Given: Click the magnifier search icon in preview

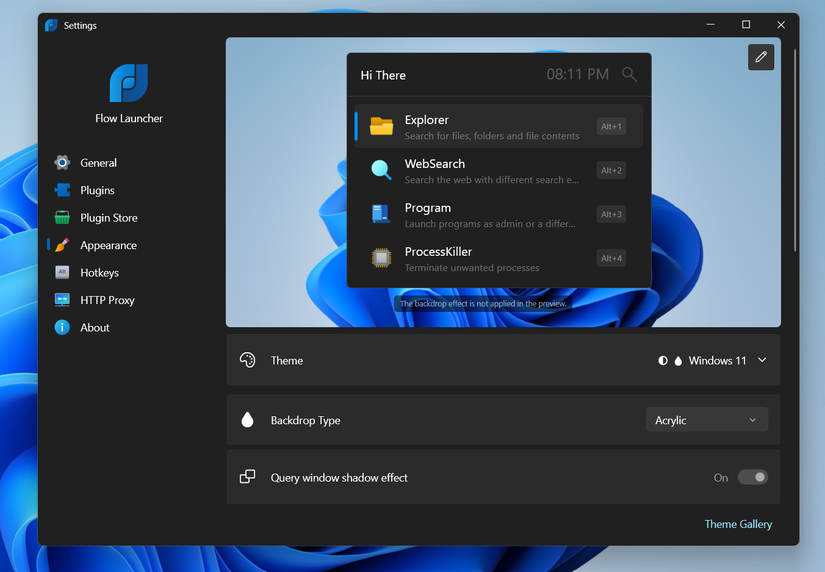Looking at the screenshot, I should click(x=629, y=75).
